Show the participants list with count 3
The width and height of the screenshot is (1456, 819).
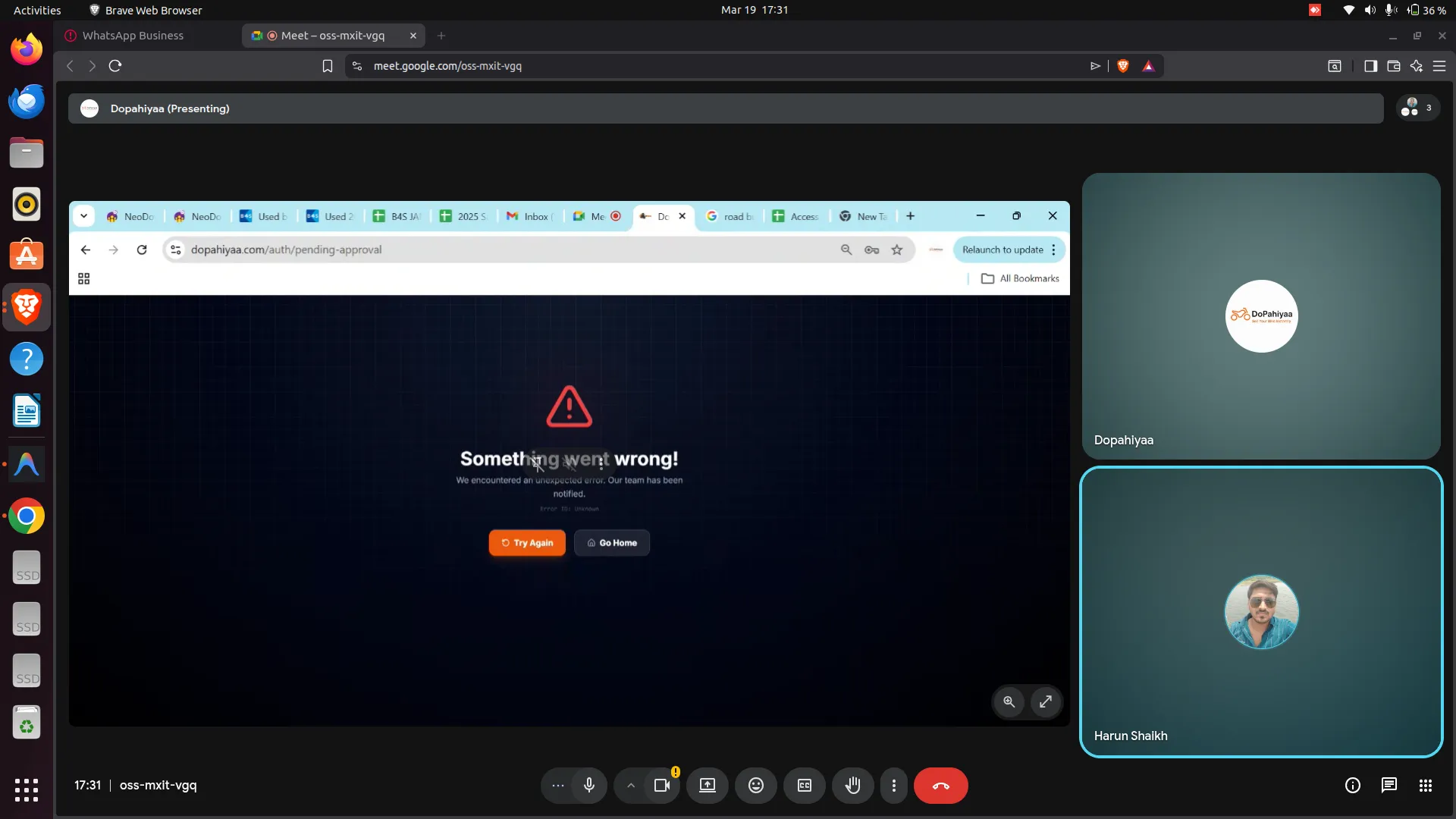(1417, 108)
